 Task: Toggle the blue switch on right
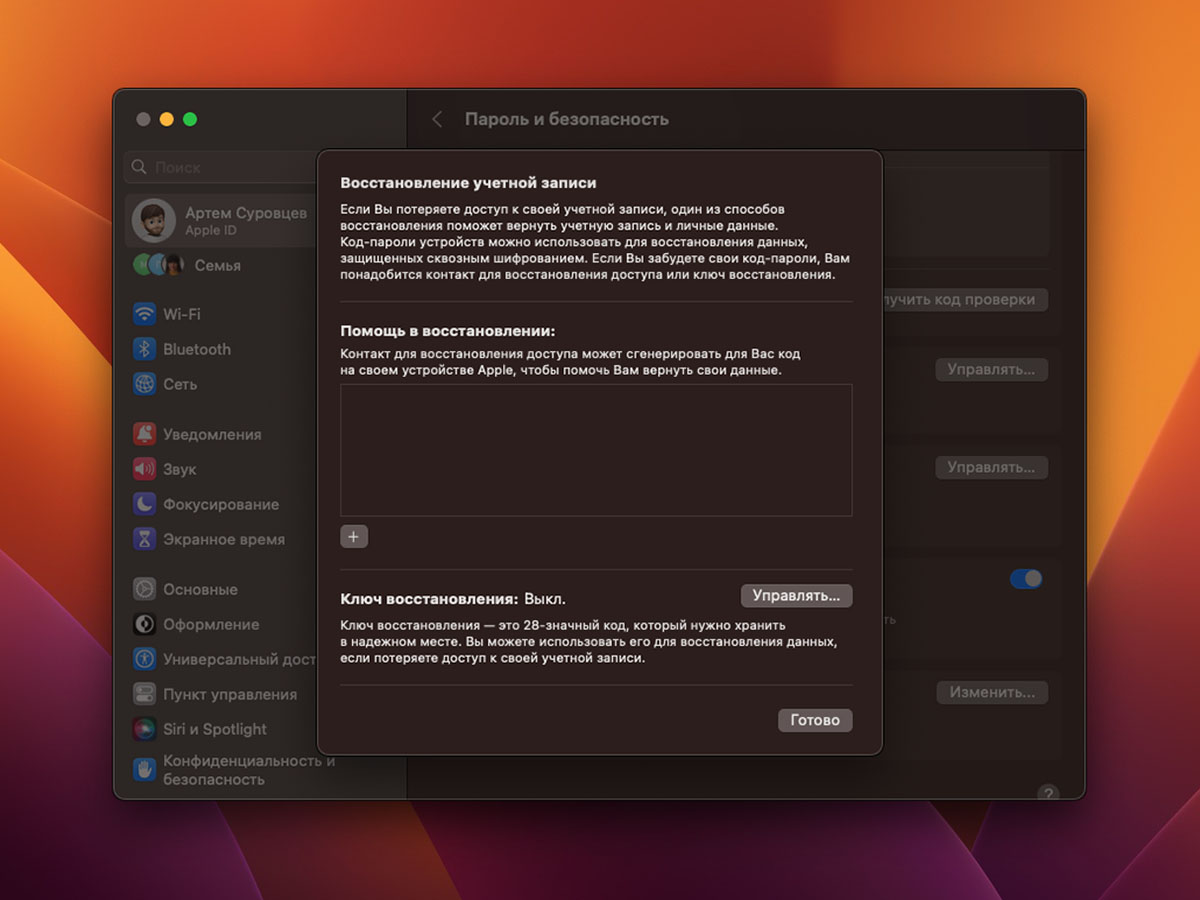1025,579
